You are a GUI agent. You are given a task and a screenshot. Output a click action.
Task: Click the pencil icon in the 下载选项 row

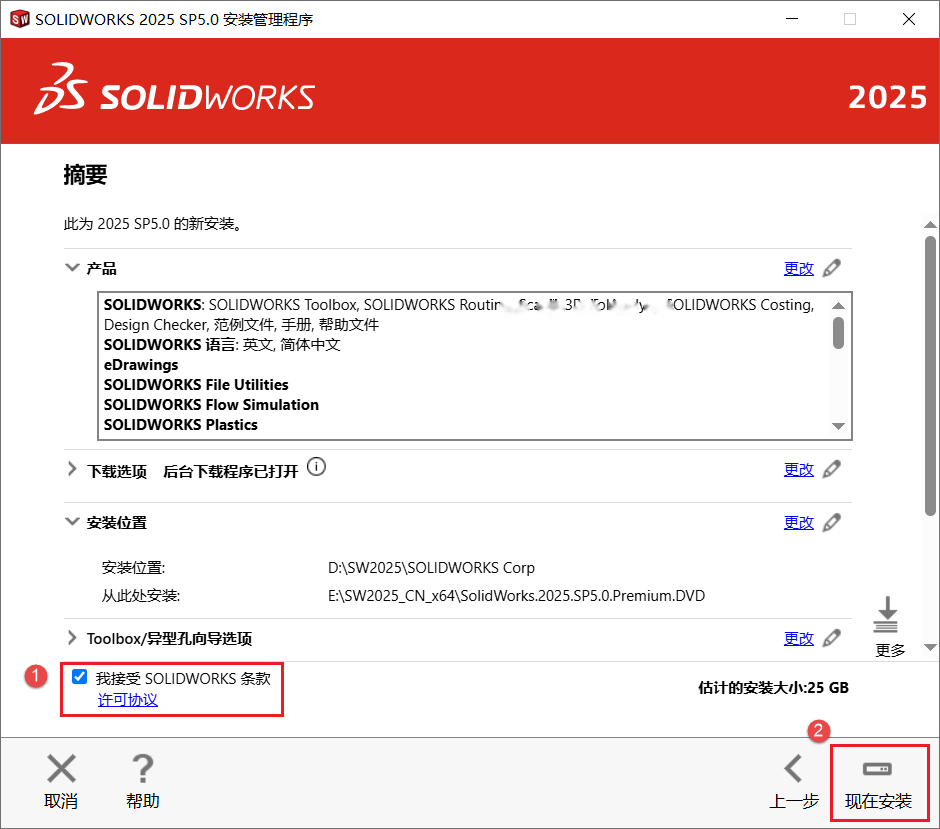point(831,469)
